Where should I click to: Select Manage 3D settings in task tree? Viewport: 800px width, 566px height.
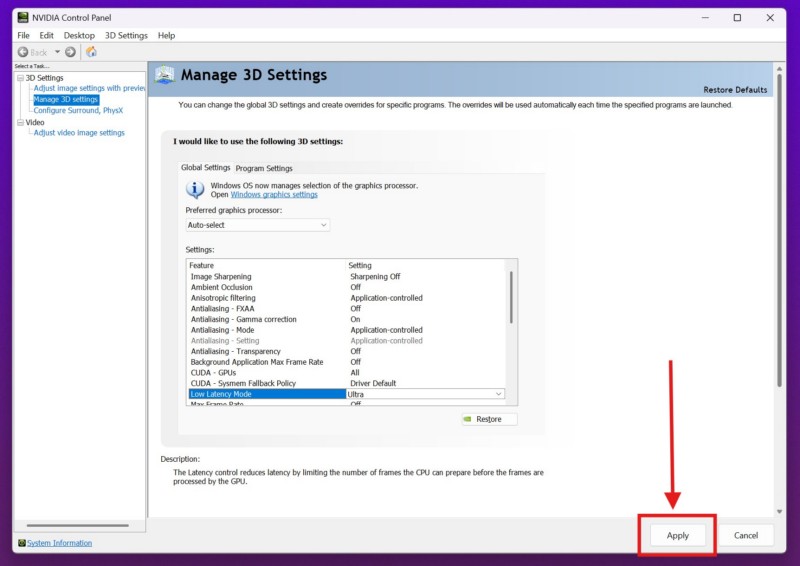coord(66,100)
